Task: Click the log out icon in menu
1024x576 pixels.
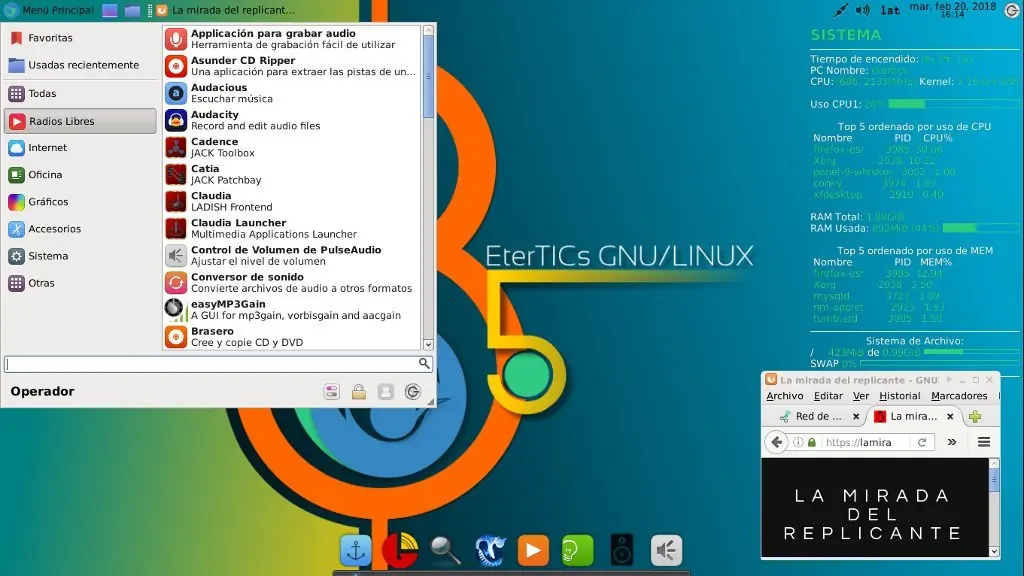Action: click(413, 392)
